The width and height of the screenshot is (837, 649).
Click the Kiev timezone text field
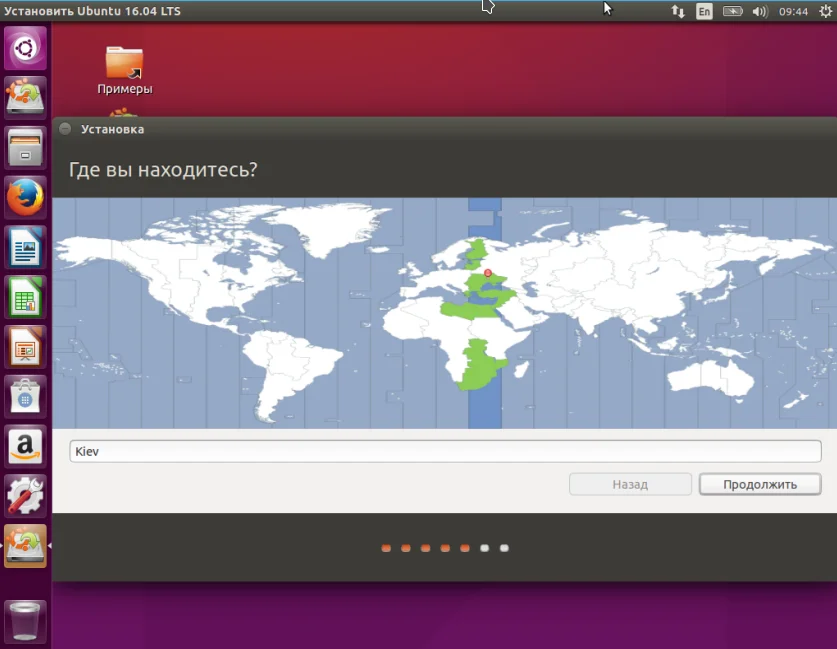tap(445, 452)
